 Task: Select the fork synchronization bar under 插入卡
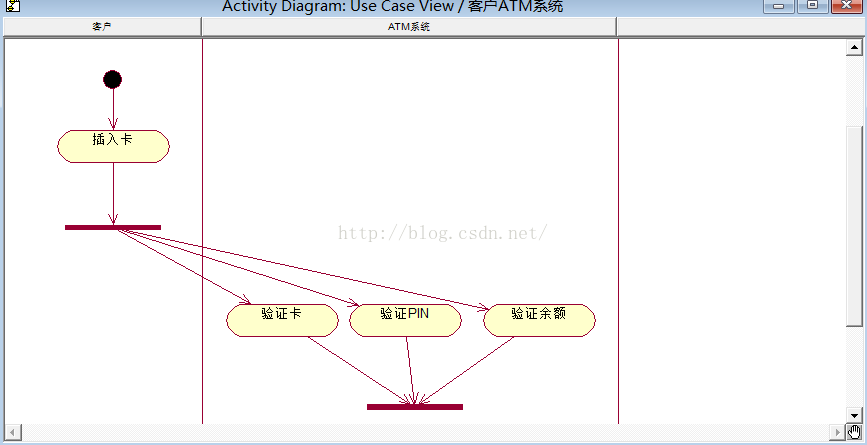pos(113,227)
